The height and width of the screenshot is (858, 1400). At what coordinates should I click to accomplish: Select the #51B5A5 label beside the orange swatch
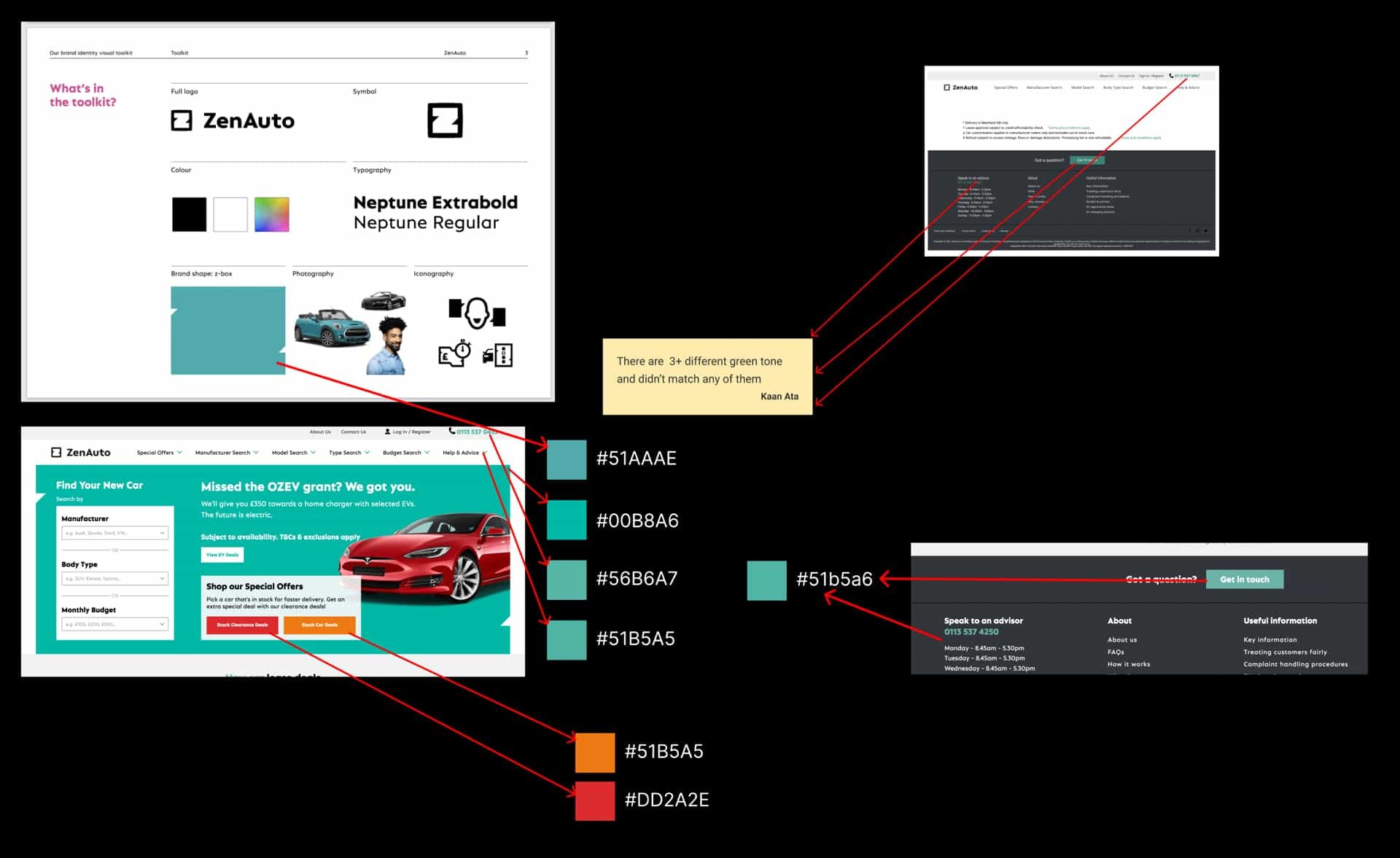pos(664,752)
